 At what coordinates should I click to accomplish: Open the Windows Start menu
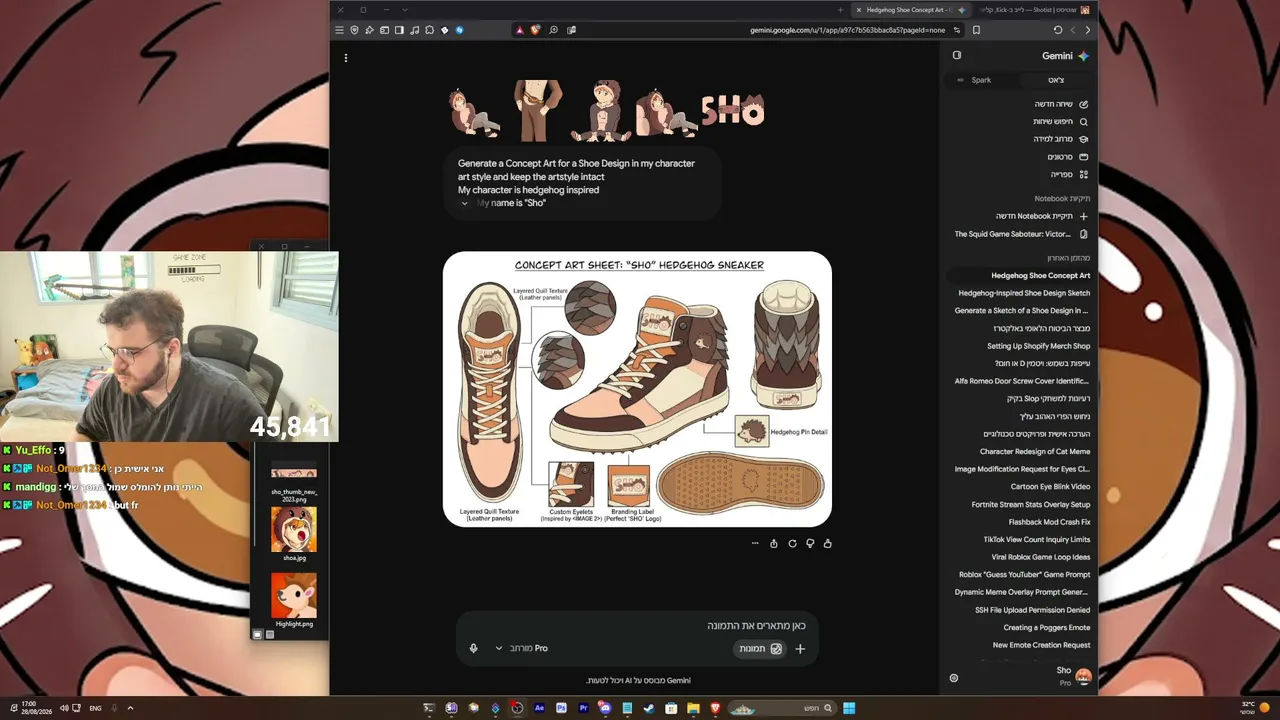click(x=849, y=708)
